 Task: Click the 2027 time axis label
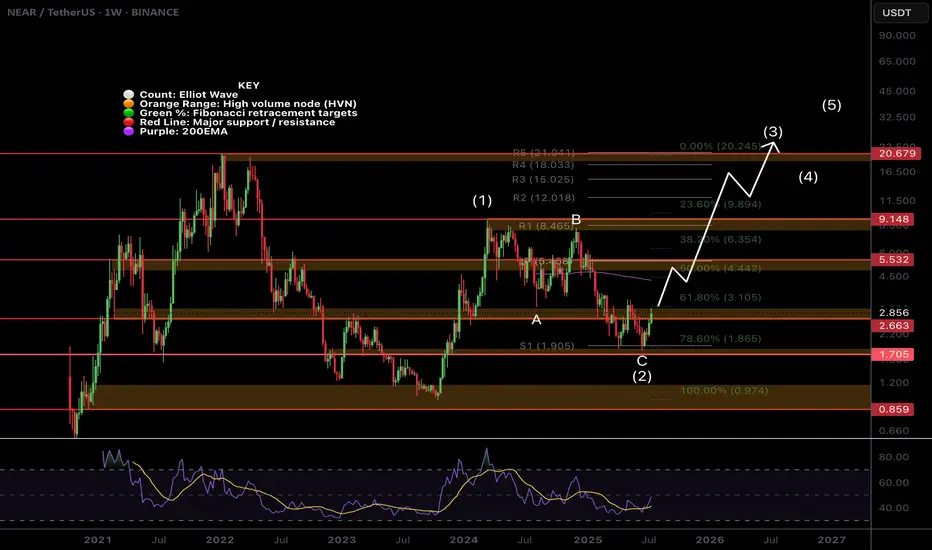[832, 540]
